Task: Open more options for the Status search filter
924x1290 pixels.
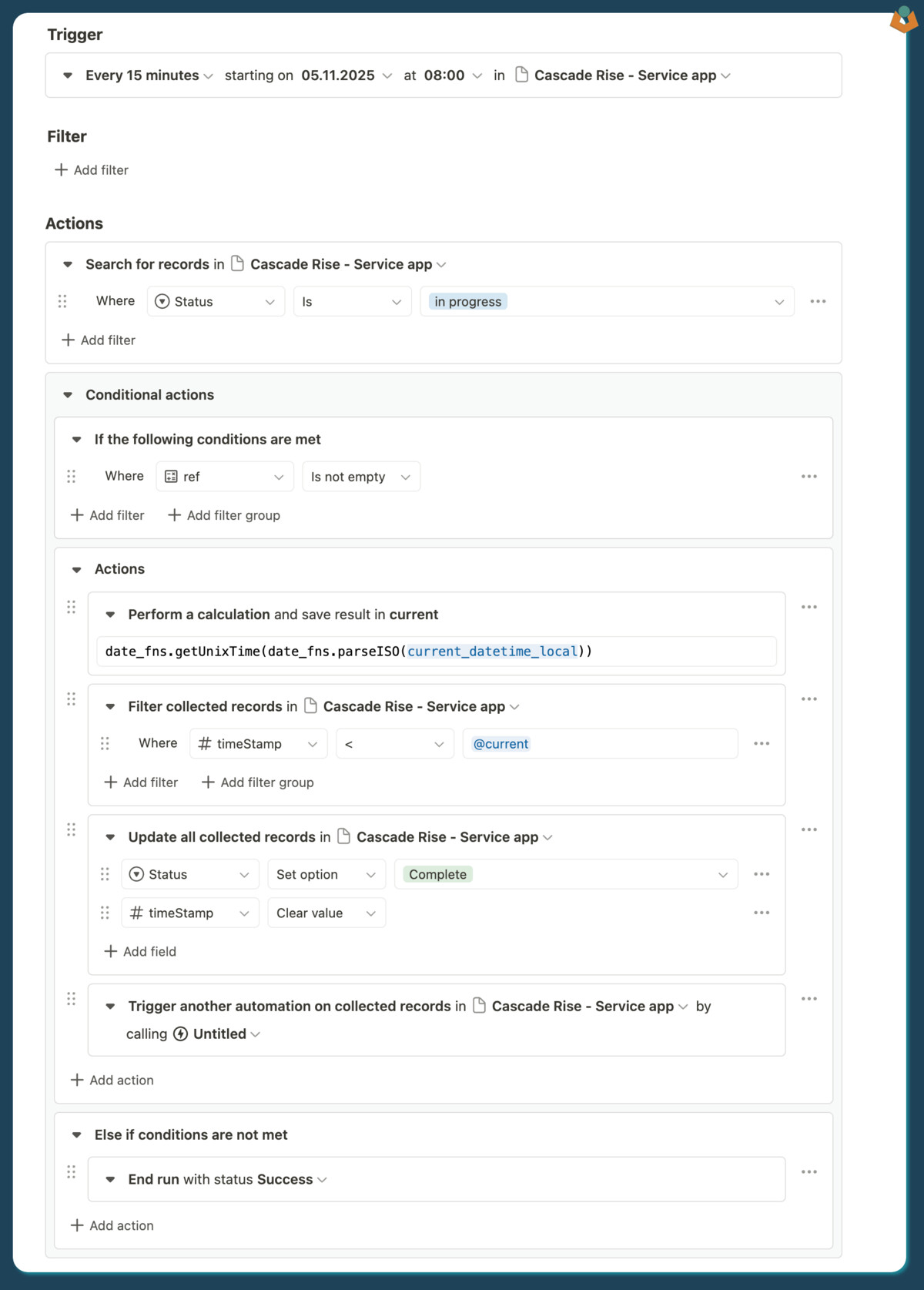Action: pyautogui.click(x=818, y=301)
